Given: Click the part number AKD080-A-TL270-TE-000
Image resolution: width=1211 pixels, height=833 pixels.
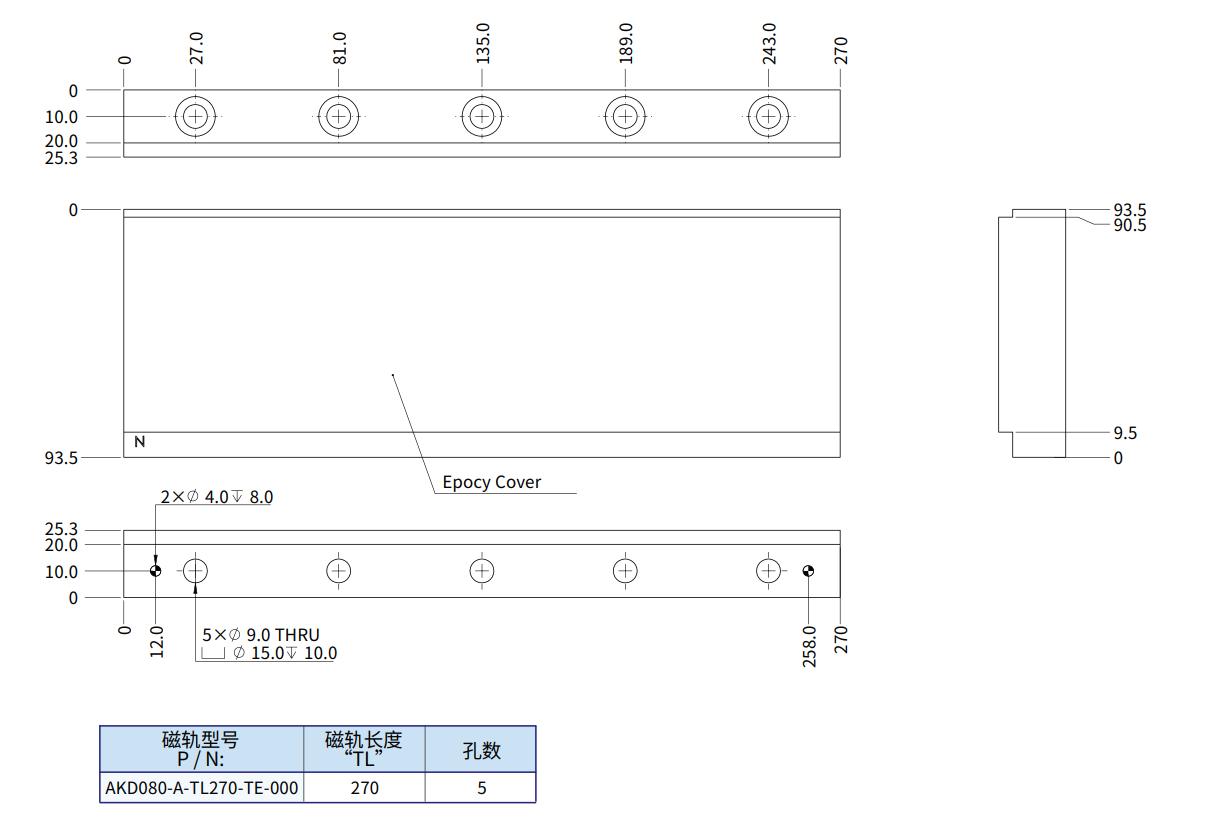Looking at the screenshot, I should pos(203,788).
